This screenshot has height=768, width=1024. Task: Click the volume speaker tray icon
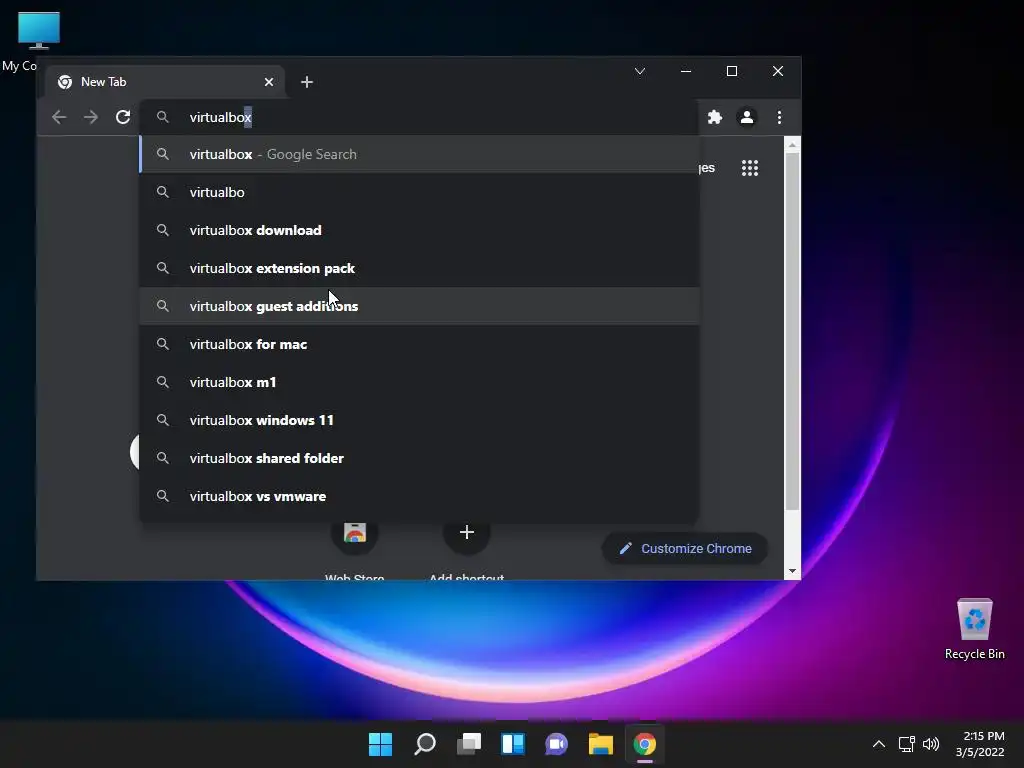point(931,744)
